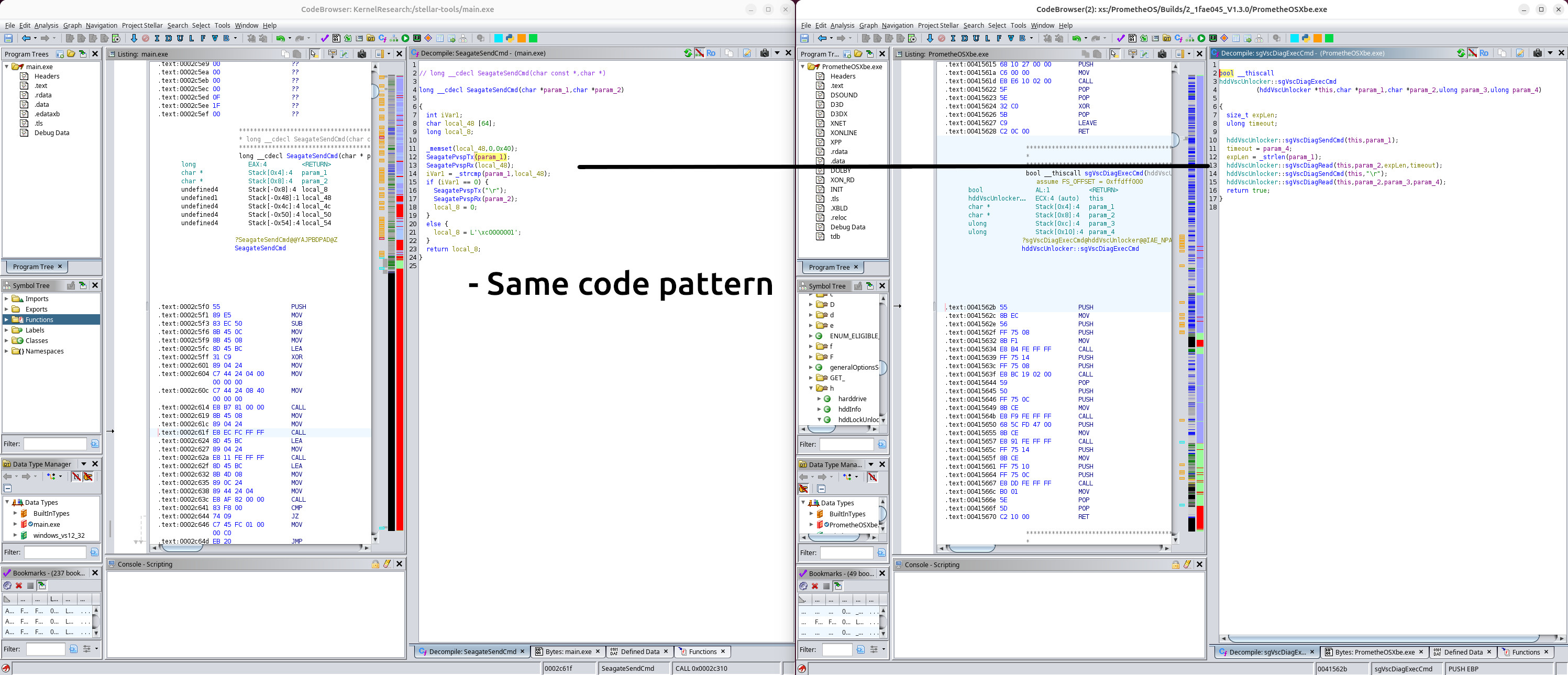Go back to previous location in left window
The width and height of the screenshot is (1568, 675).
(x=26, y=38)
